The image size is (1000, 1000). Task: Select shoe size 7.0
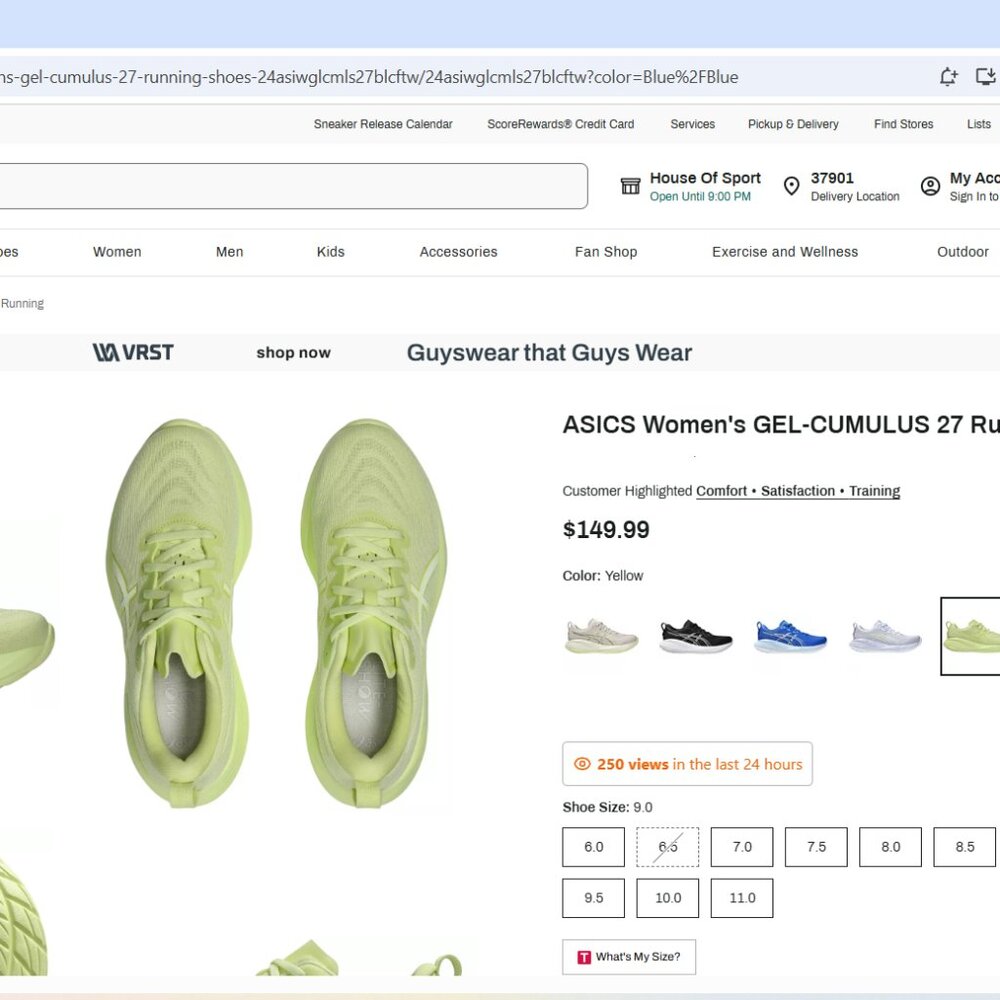click(742, 847)
